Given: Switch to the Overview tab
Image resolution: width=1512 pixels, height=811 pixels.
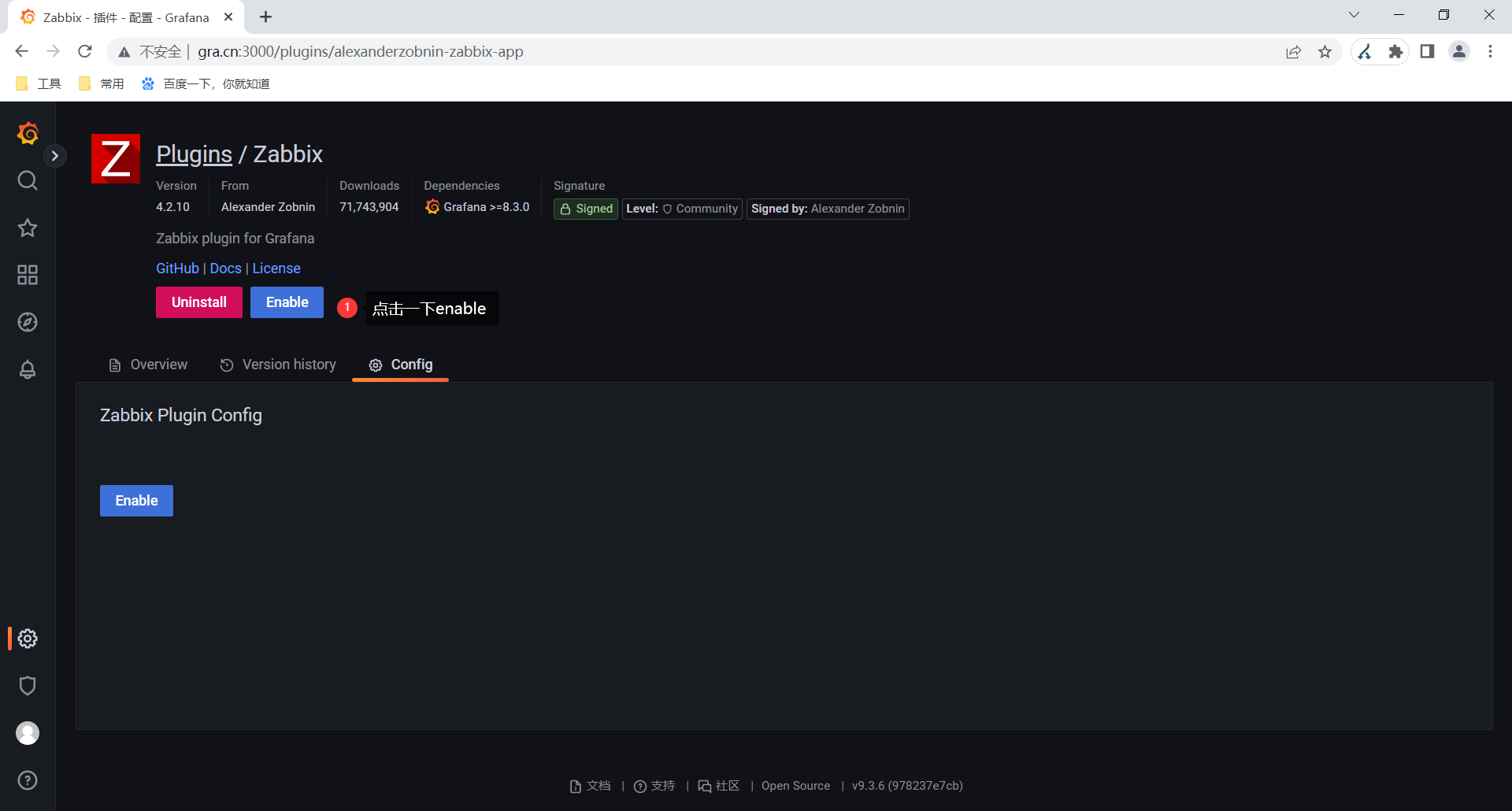Looking at the screenshot, I should click(148, 365).
